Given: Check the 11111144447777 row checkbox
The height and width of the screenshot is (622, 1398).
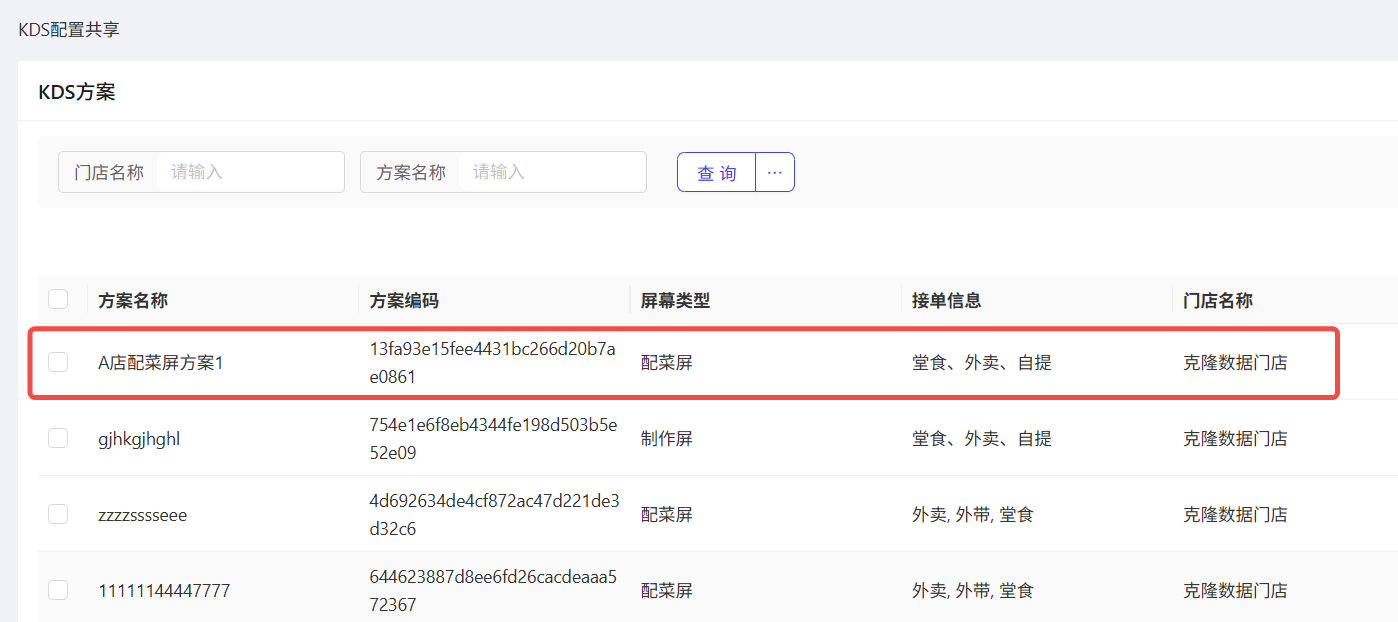Looking at the screenshot, I should pyautogui.click(x=58, y=590).
